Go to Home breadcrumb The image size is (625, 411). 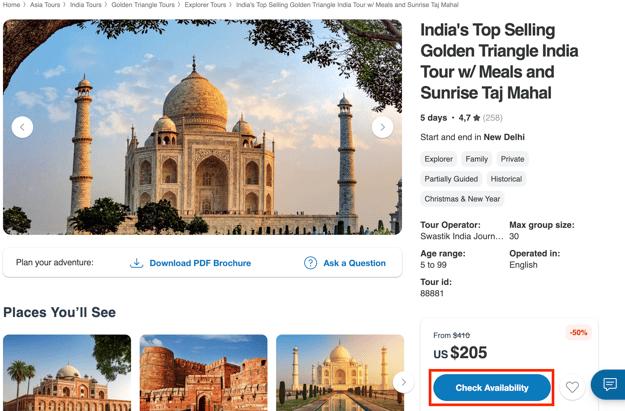coord(11,5)
